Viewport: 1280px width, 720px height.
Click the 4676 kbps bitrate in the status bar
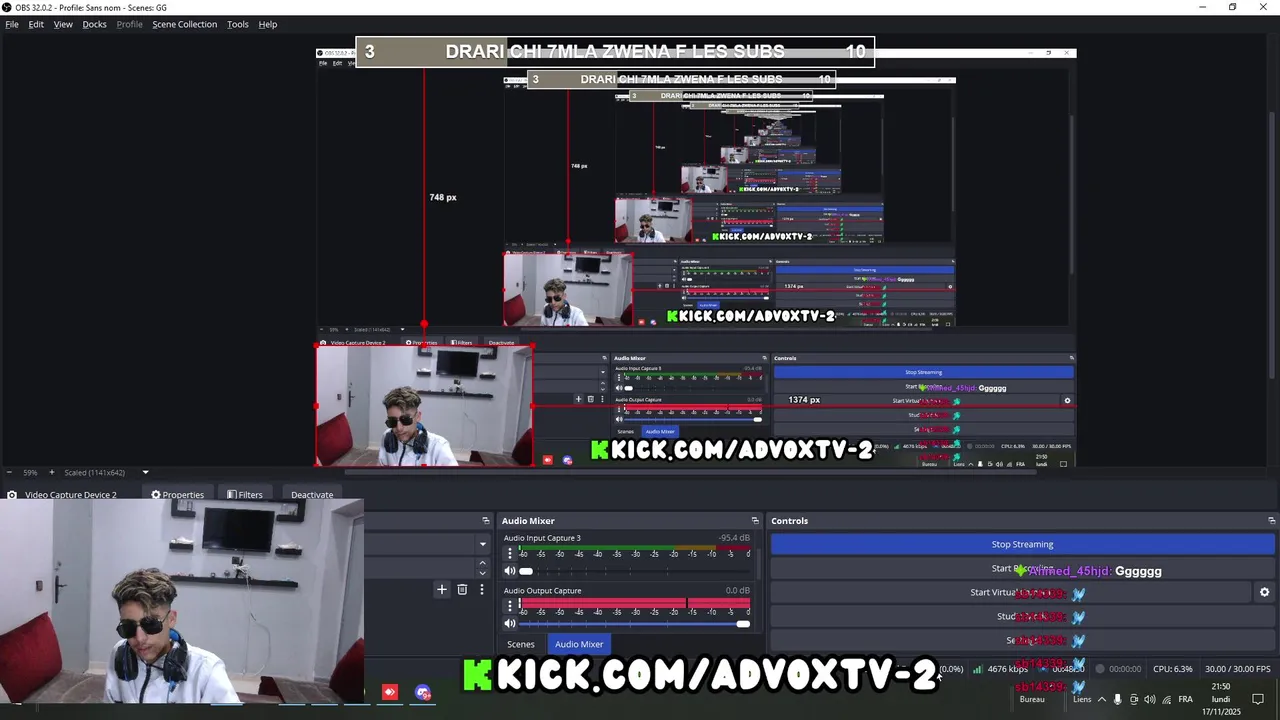[x=1008, y=669]
